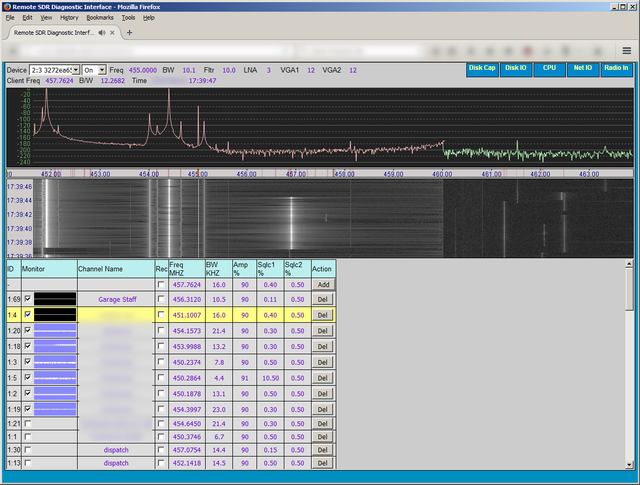The image size is (640, 485).
Task: Open the Bookmarks menu
Action: pos(100,18)
